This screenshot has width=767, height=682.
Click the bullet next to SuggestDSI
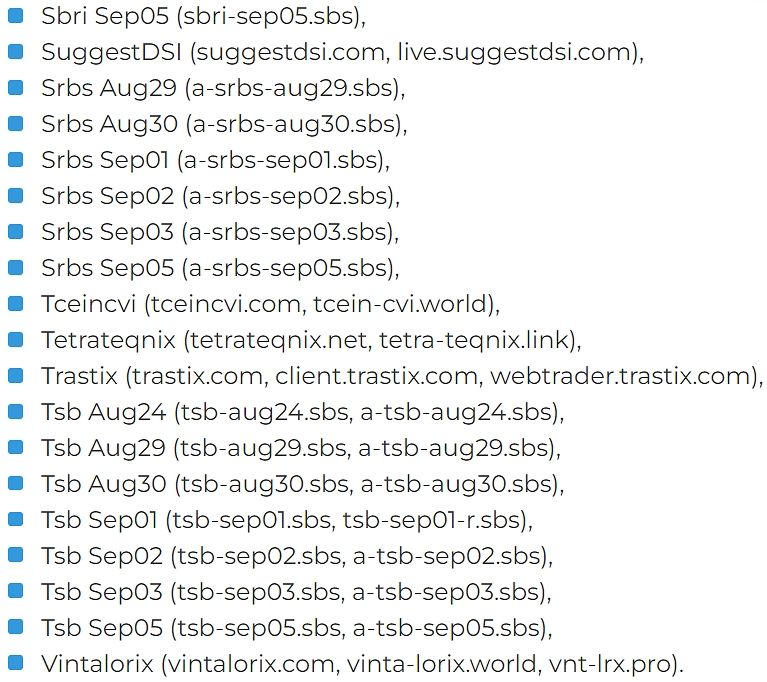click(15, 51)
